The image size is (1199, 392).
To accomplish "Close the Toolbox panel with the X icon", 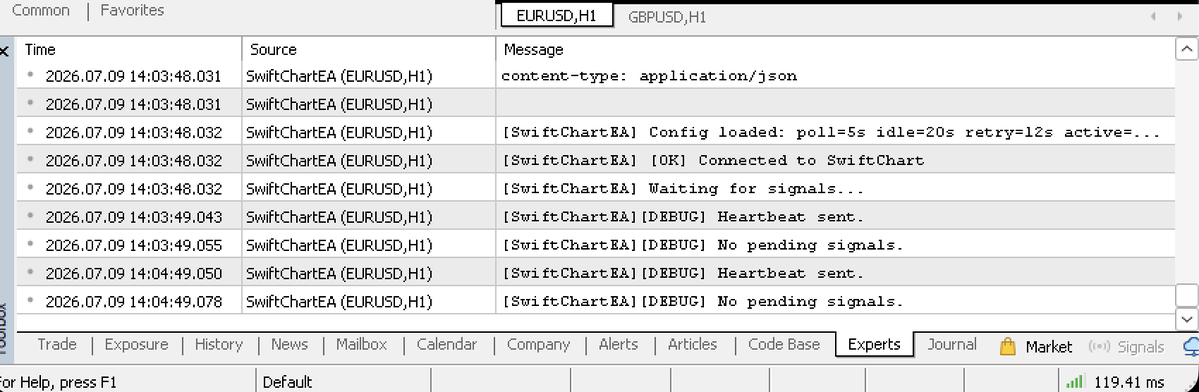I will click(4, 52).
